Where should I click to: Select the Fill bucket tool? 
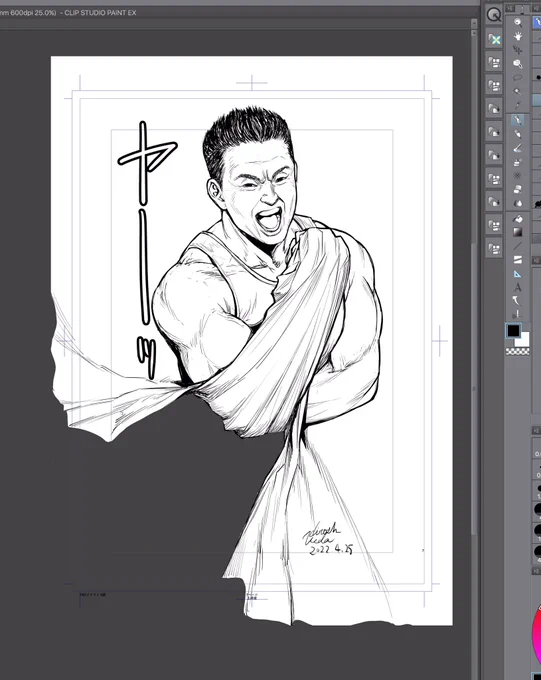click(518, 218)
